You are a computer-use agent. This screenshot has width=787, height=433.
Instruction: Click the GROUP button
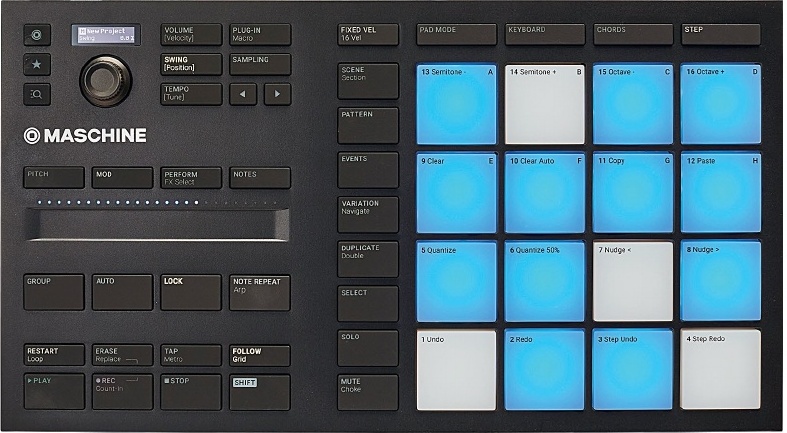[54, 293]
